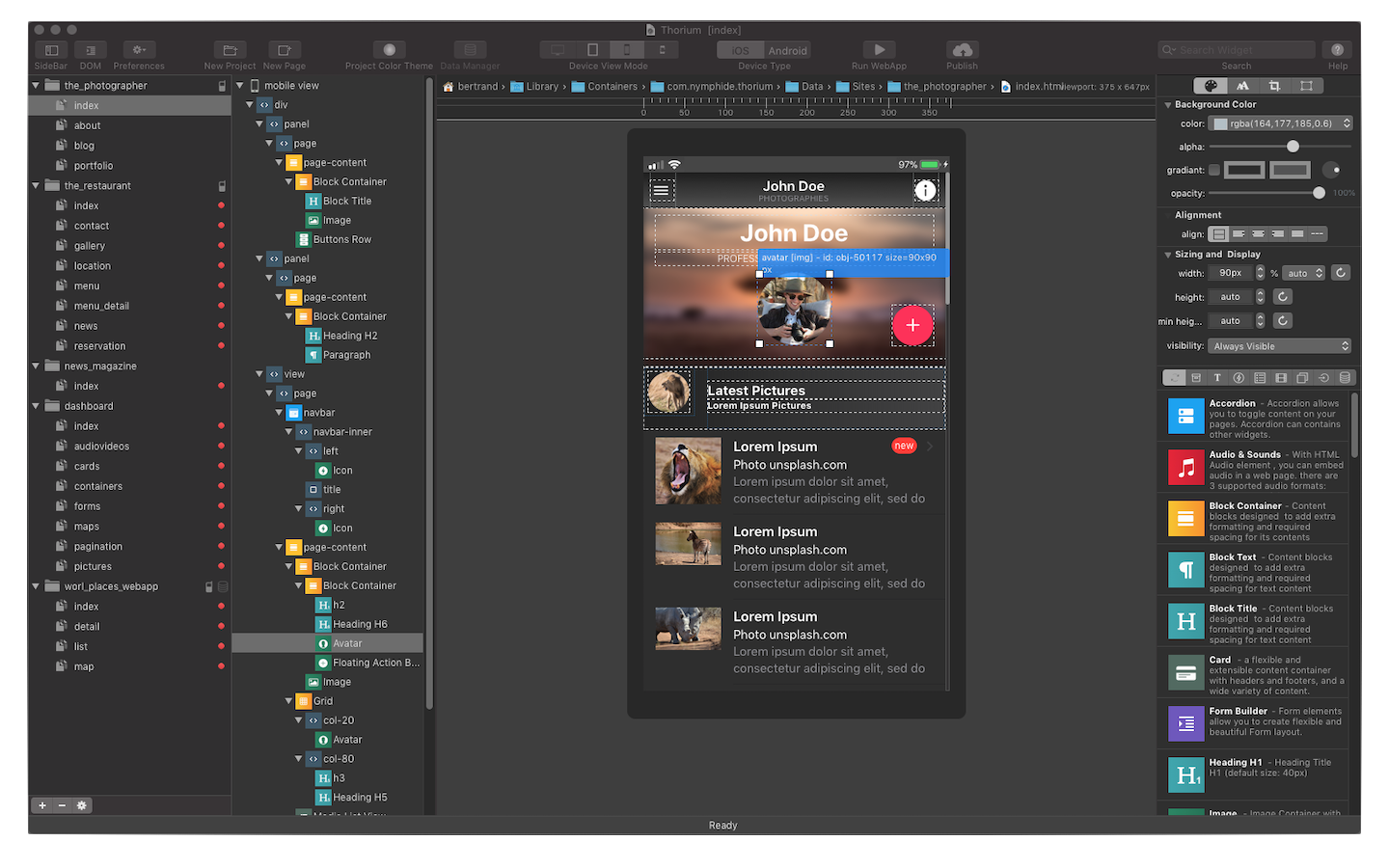Screen dimensions: 1389x868
Task: Enable the gradiant checkbox
Action: pyautogui.click(x=1214, y=171)
